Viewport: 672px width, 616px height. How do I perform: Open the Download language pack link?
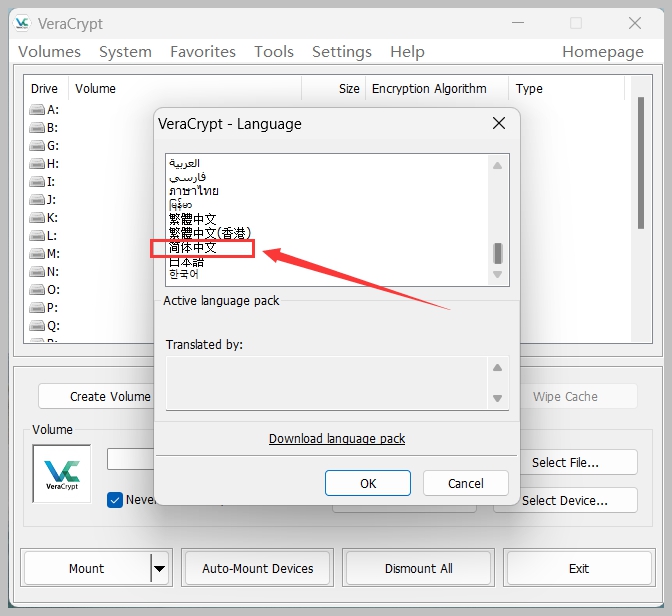click(337, 438)
